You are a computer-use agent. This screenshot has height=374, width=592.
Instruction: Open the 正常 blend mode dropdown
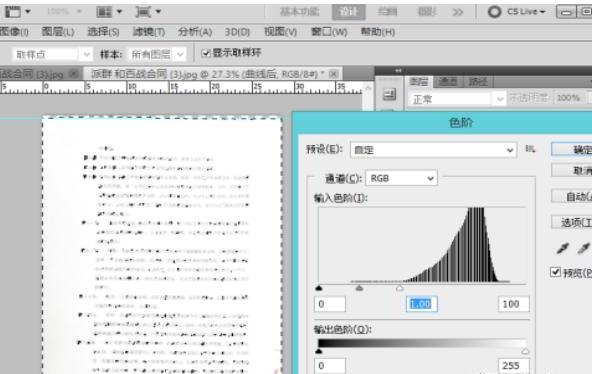(x=456, y=99)
